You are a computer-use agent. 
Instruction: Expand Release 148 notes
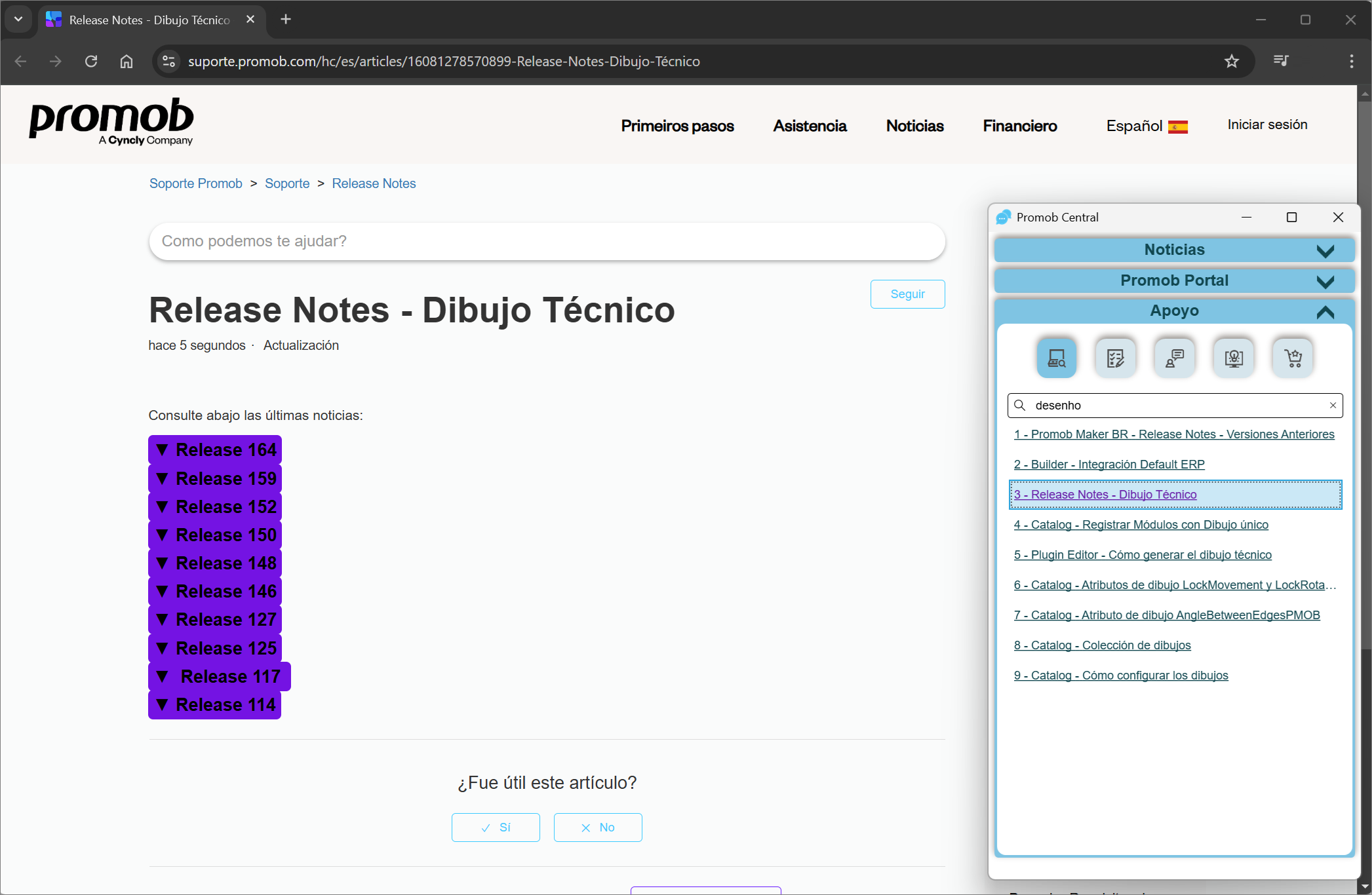[x=215, y=563]
